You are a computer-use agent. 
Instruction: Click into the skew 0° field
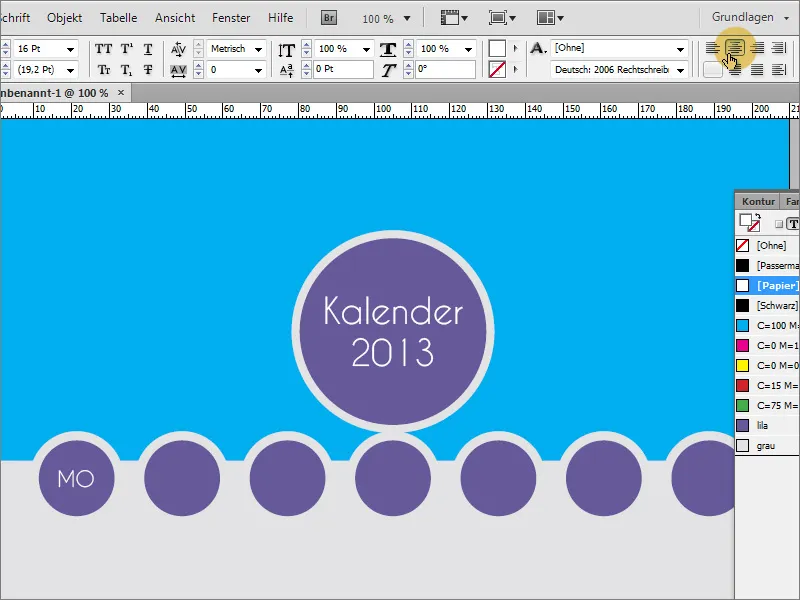coord(445,69)
